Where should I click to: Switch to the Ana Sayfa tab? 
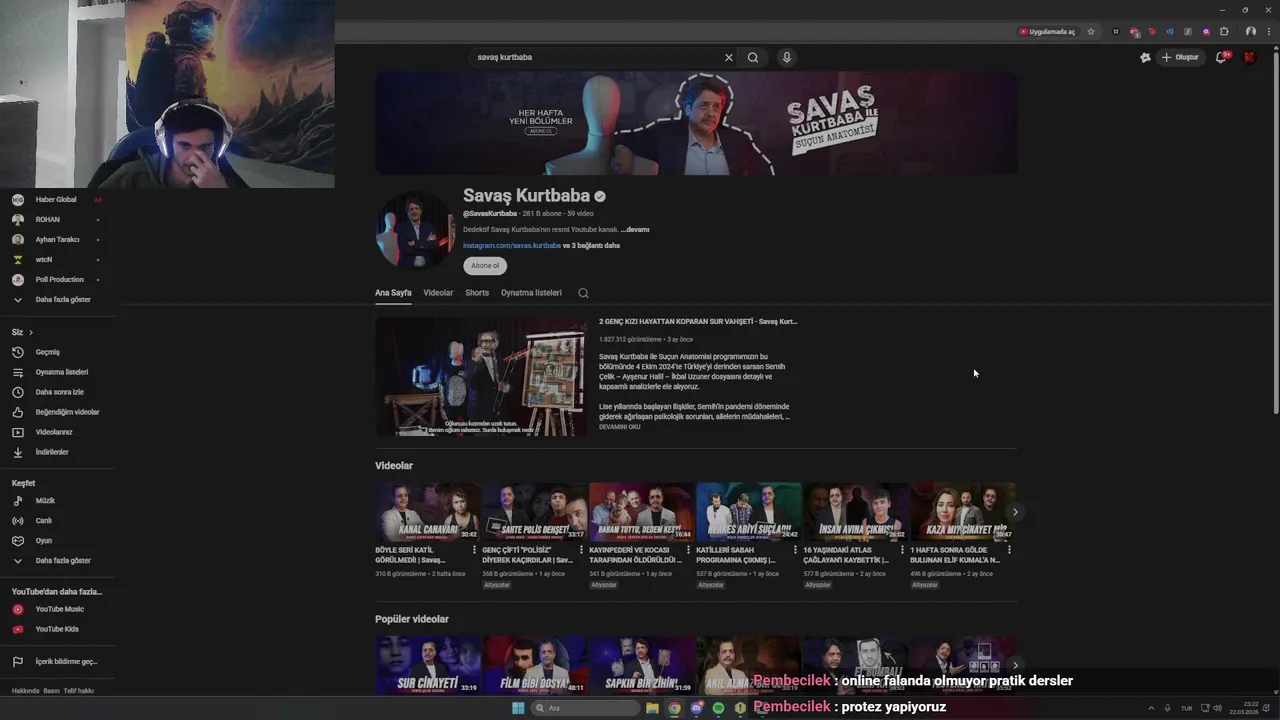(x=393, y=293)
